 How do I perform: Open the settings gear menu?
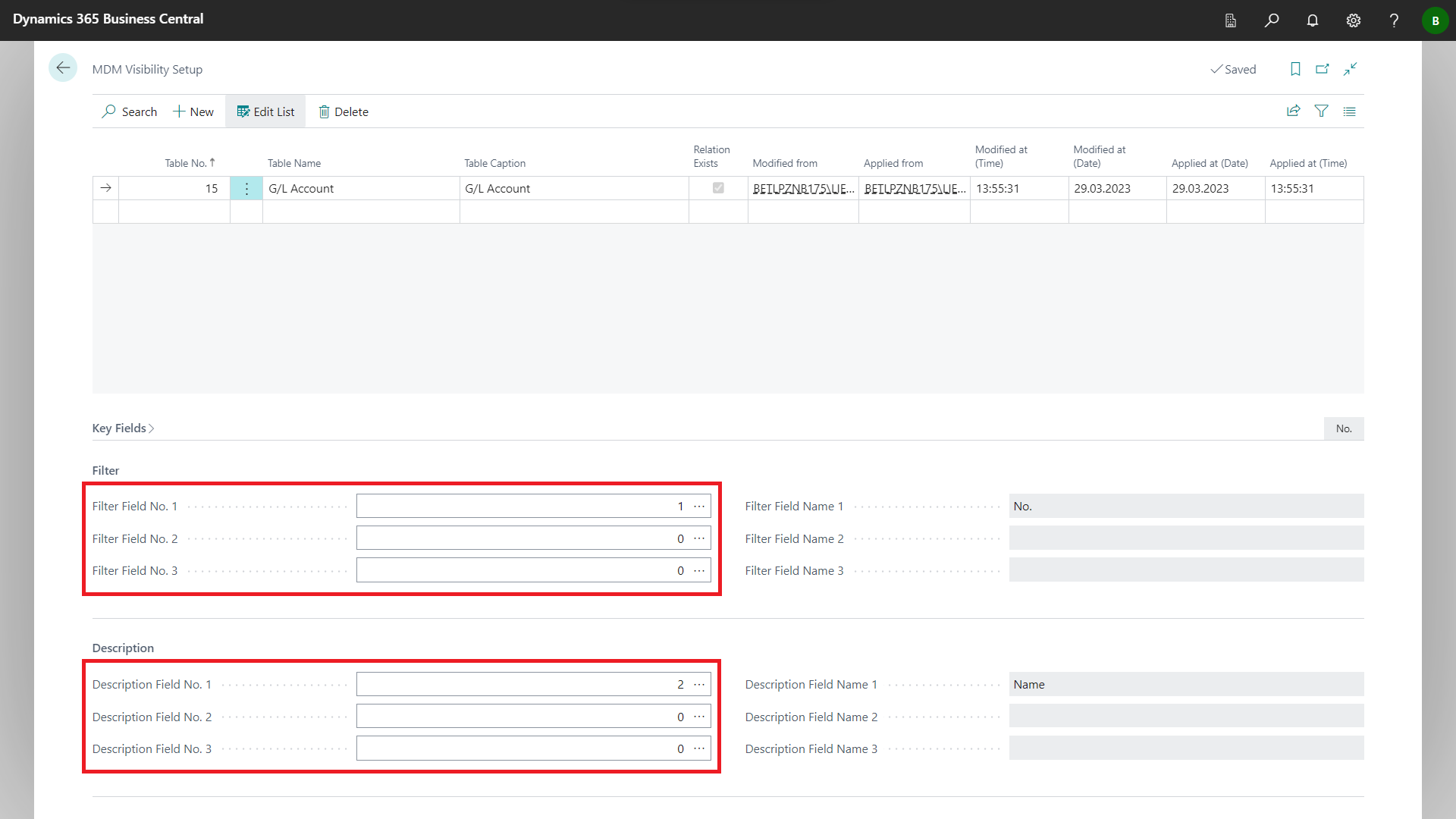(x=1354, y=20)
